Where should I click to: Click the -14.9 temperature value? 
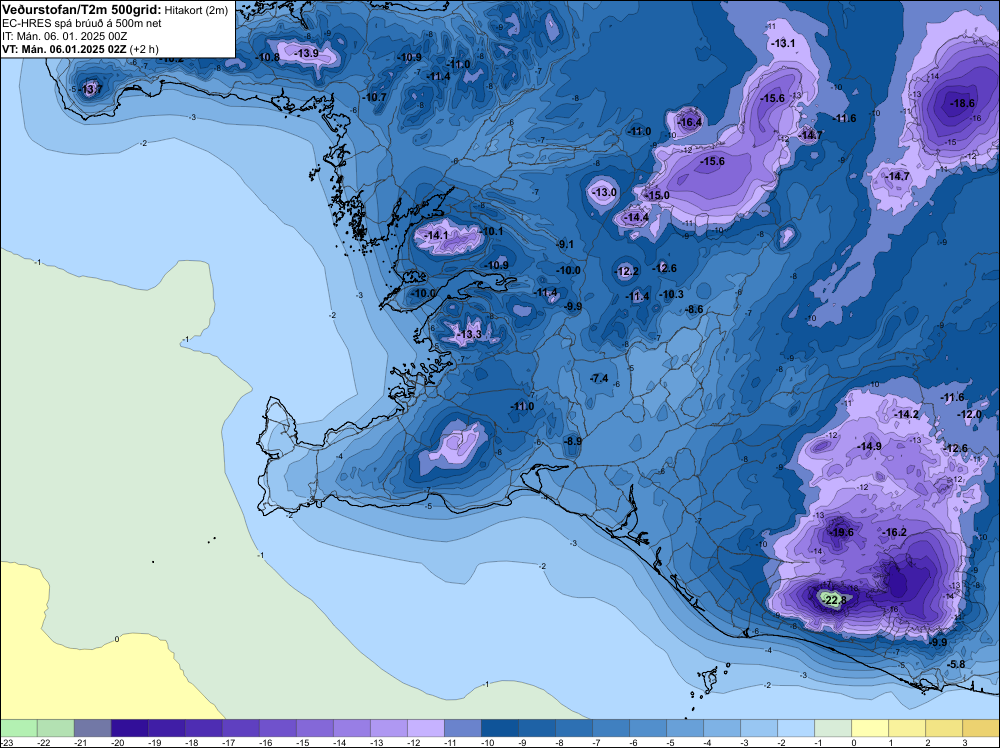click(871, 446)
